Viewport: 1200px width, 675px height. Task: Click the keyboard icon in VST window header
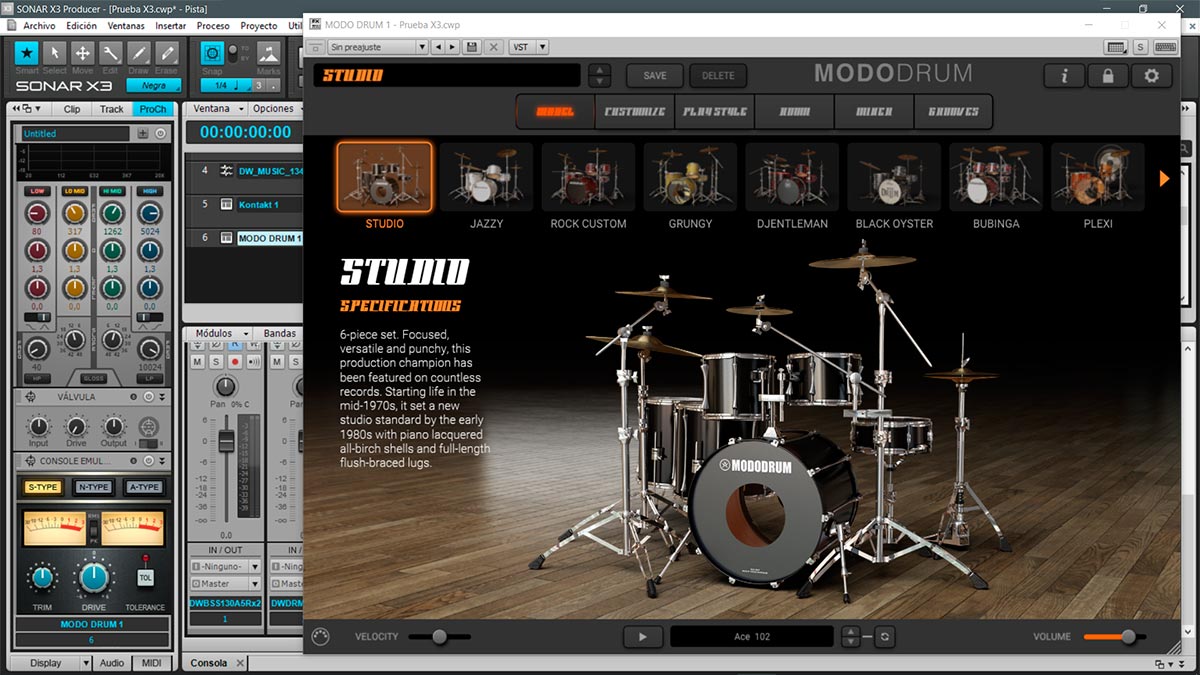click(1117, 47)
